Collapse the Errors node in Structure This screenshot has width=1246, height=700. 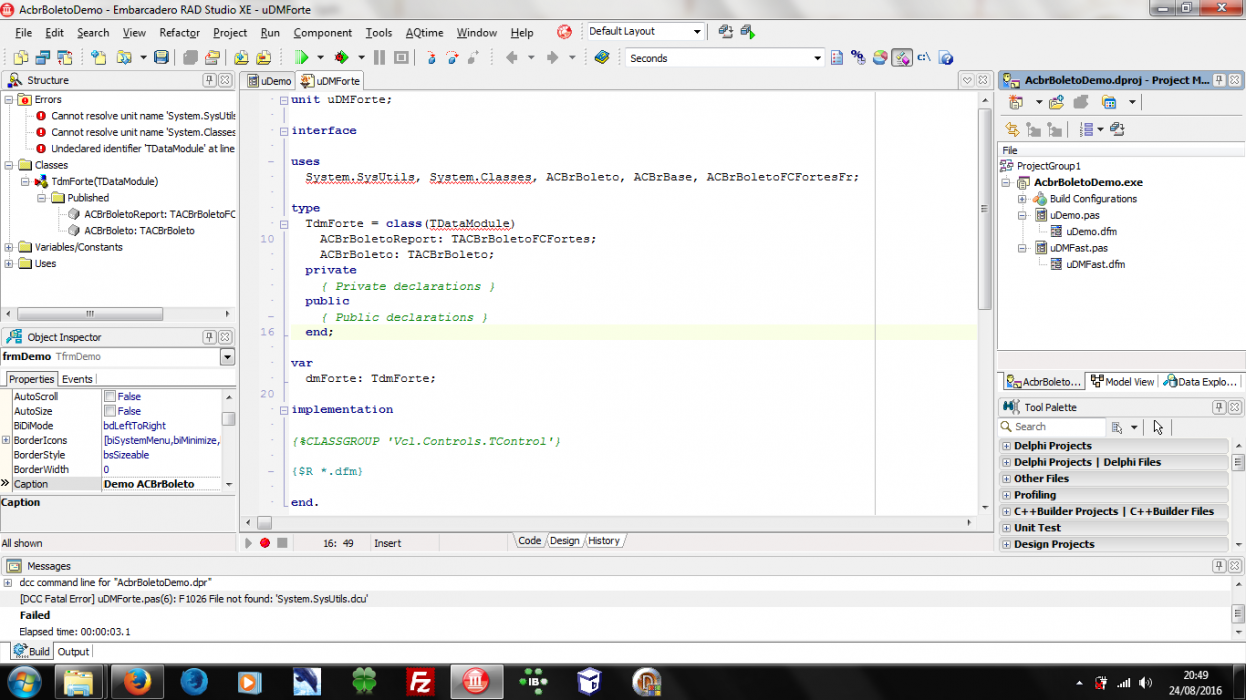point(9,99)
